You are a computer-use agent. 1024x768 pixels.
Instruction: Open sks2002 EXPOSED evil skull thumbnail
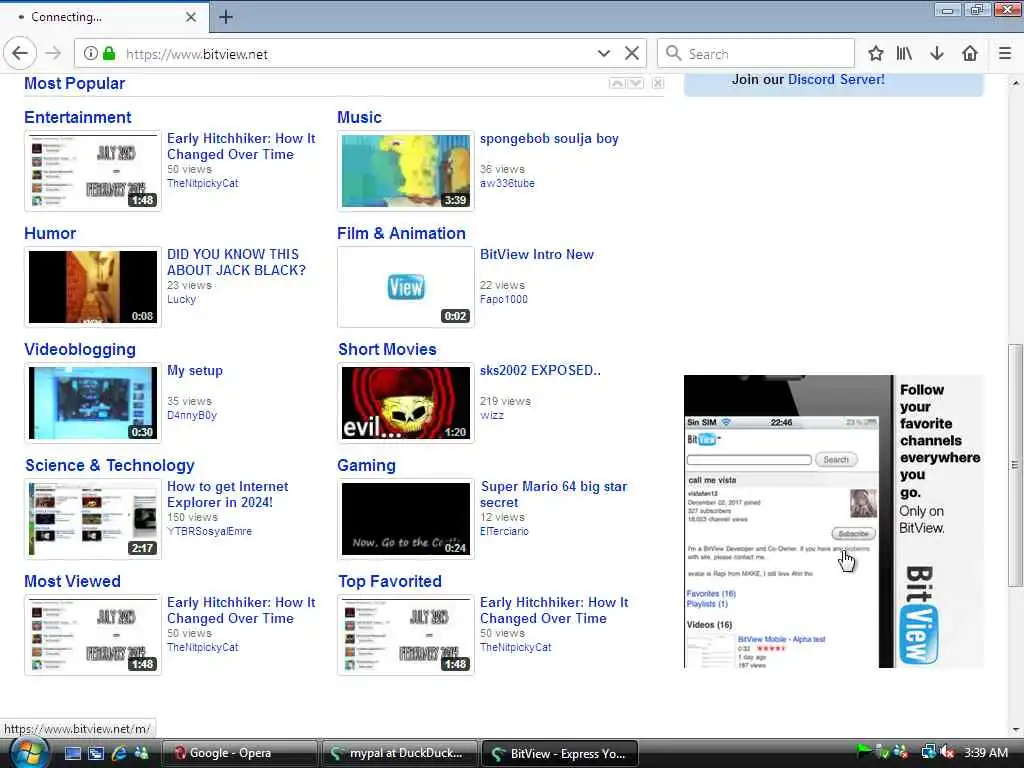(x=406, y=403)
